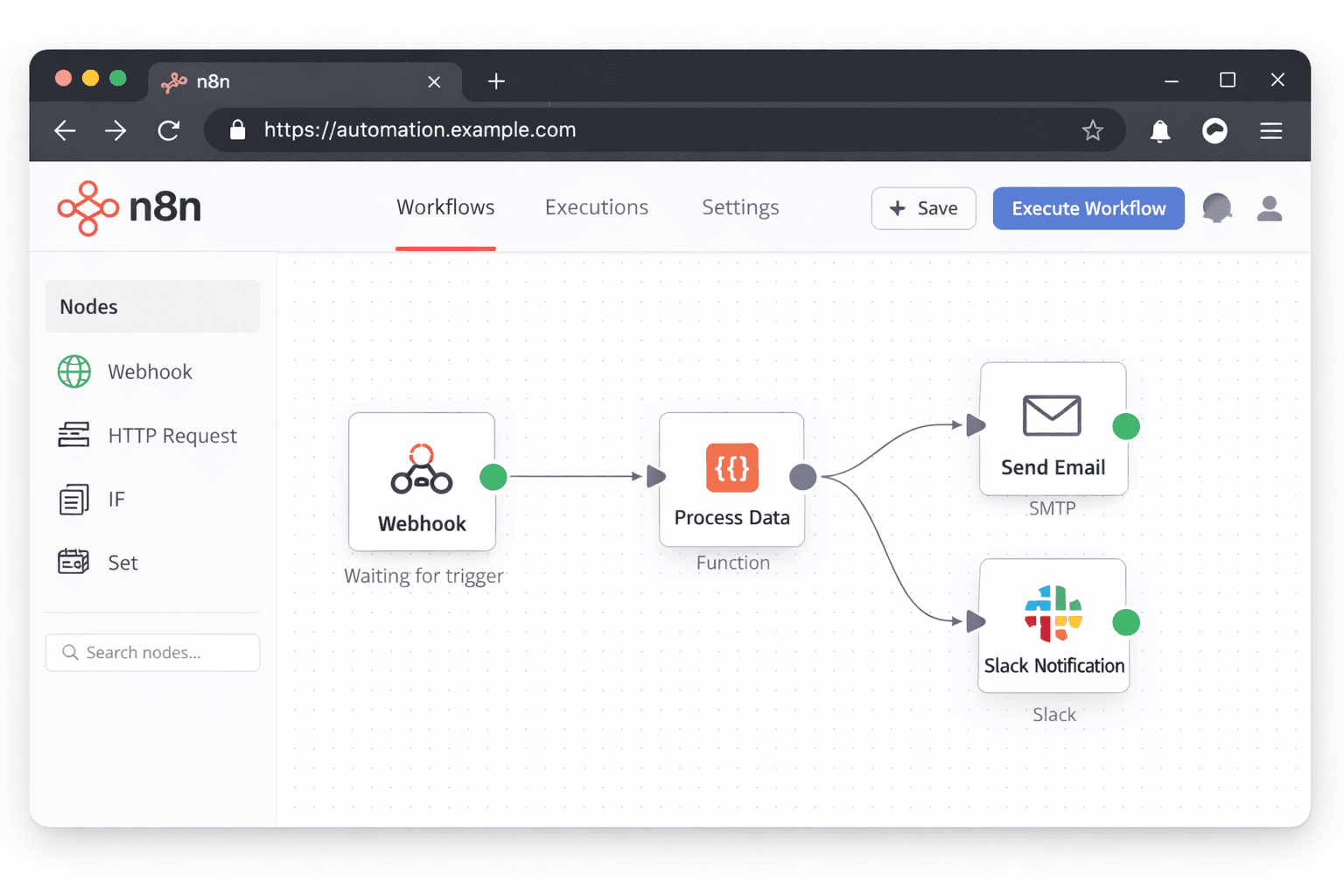The image size is (1344, 896).
Task: Click inside the Search nodes field
Action: (152, 652)
